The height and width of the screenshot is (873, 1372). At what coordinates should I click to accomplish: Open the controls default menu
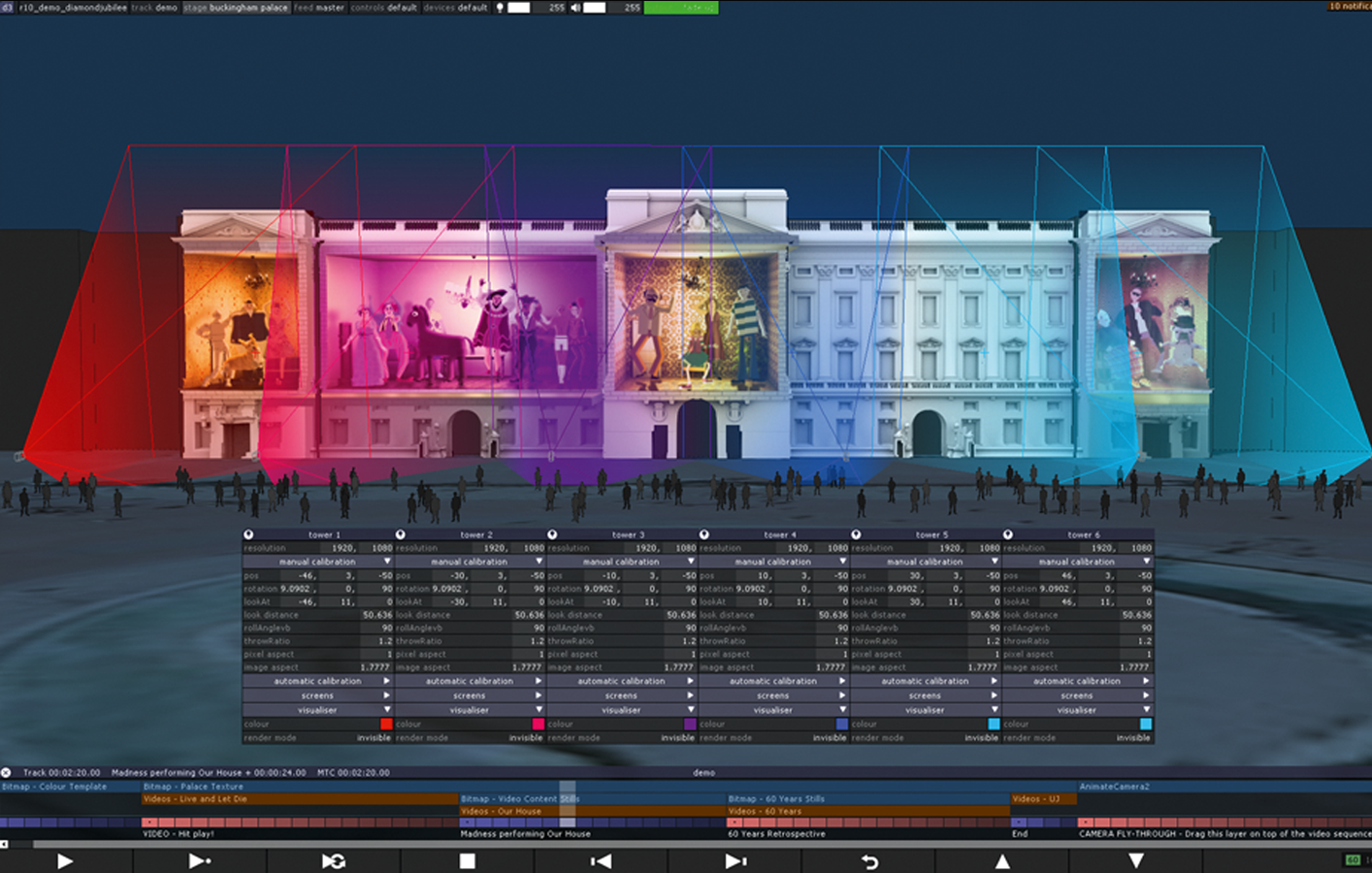383,7
